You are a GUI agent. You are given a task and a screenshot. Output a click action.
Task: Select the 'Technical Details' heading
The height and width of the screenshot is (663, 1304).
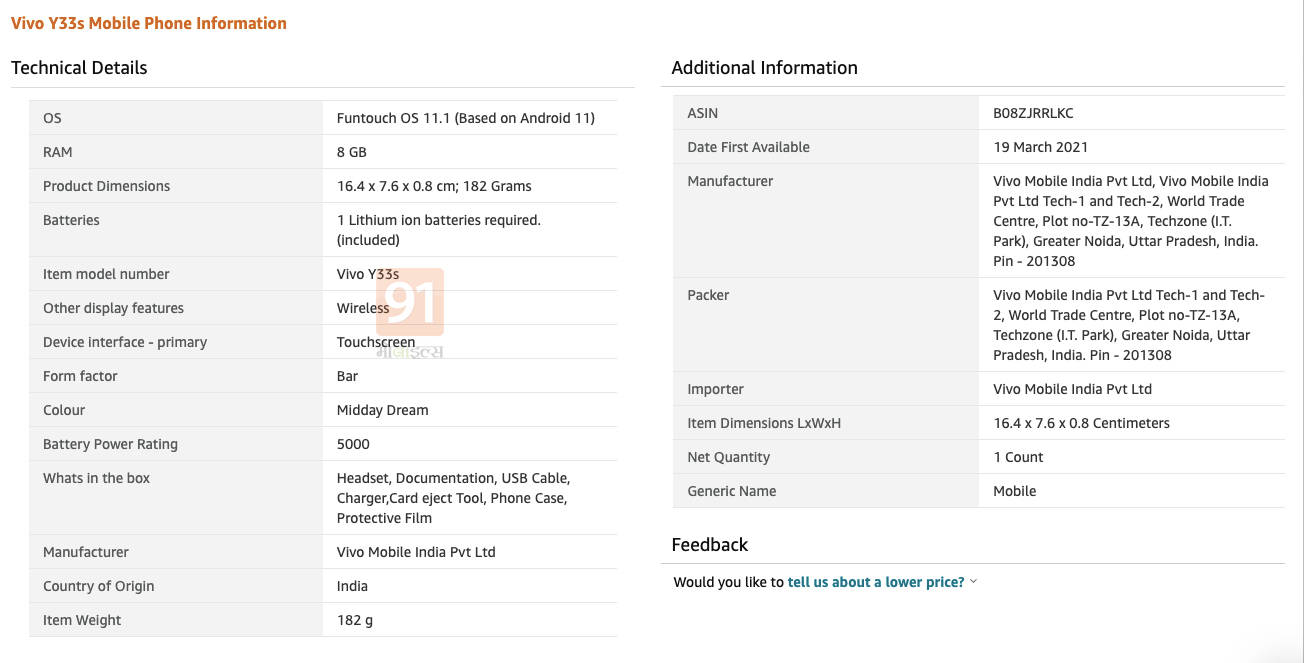[x=79, y=68]
